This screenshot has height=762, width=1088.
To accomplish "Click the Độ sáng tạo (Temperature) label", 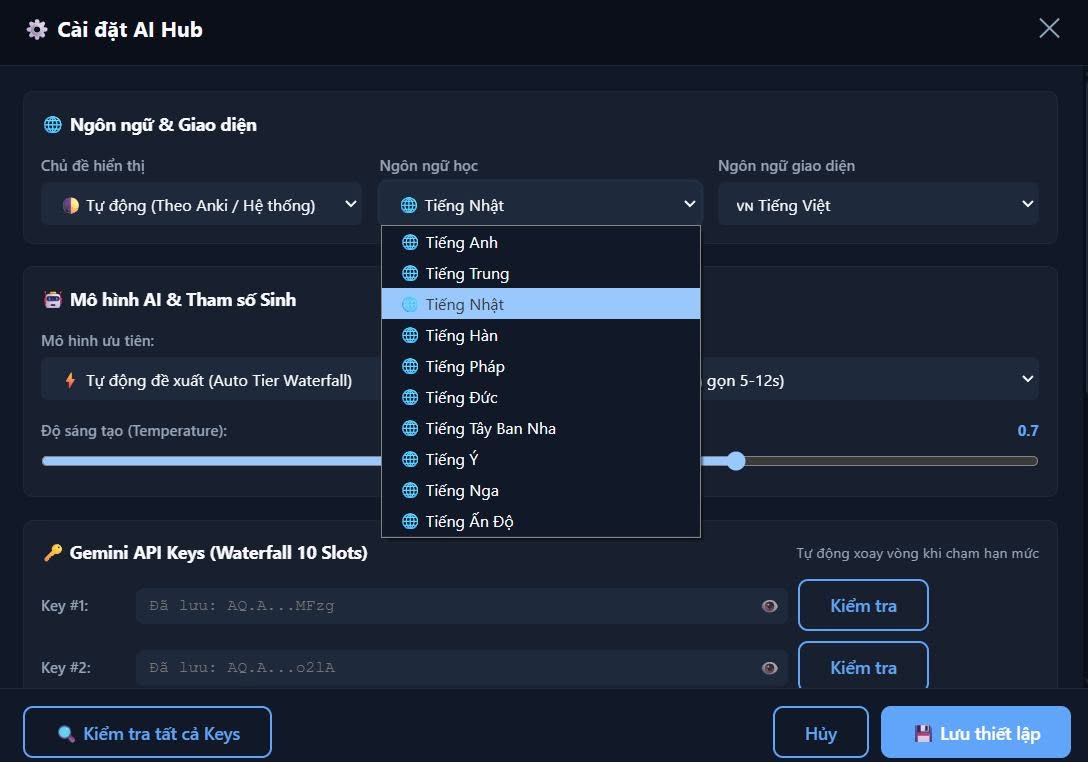I will [x=134, y=431].
